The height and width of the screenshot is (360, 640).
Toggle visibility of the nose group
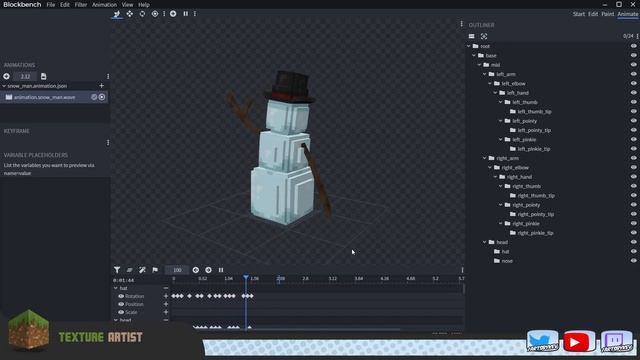(633, 261)
